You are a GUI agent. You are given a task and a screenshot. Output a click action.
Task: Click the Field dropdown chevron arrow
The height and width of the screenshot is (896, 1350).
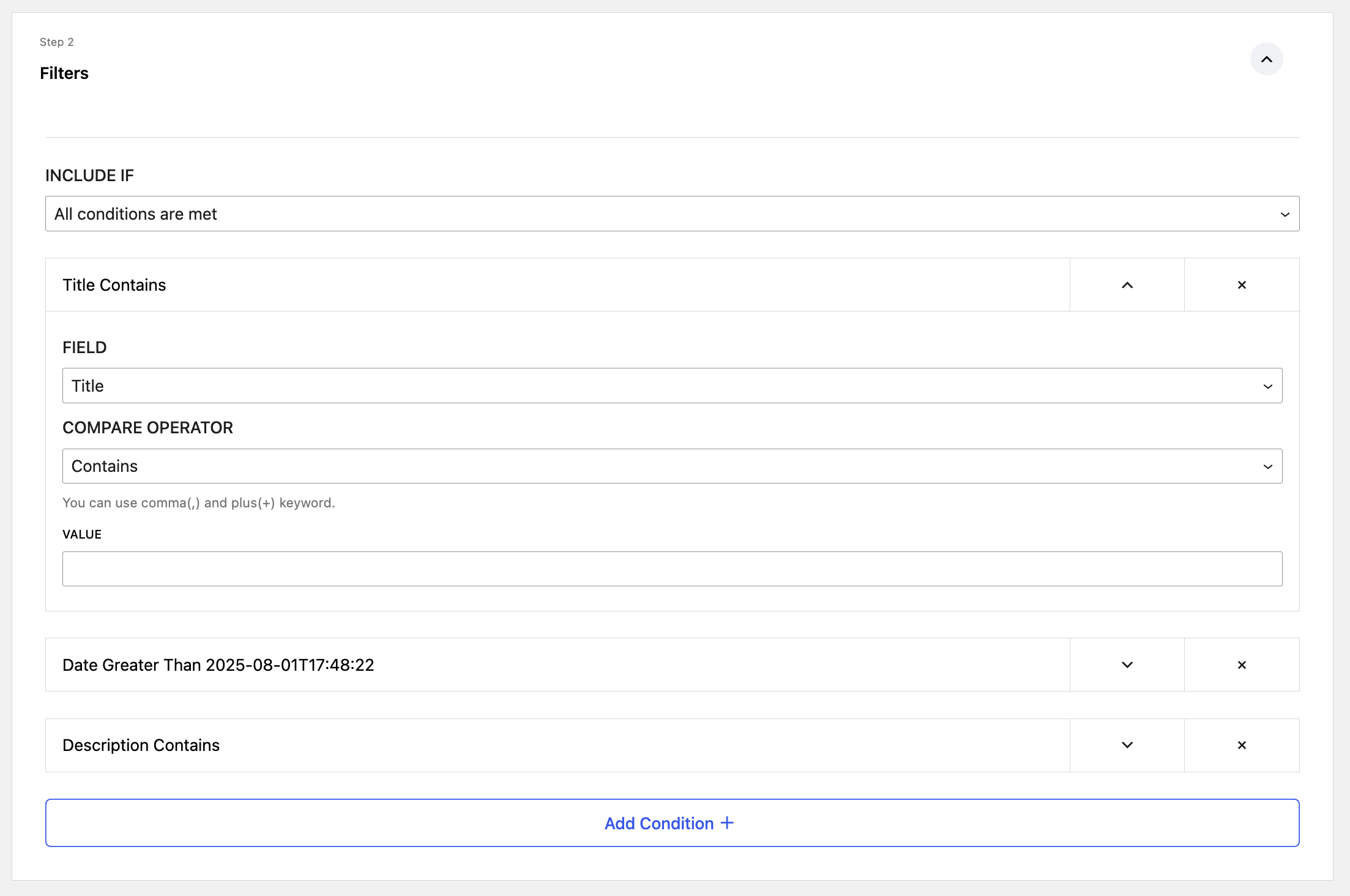tap(1267, 386)
